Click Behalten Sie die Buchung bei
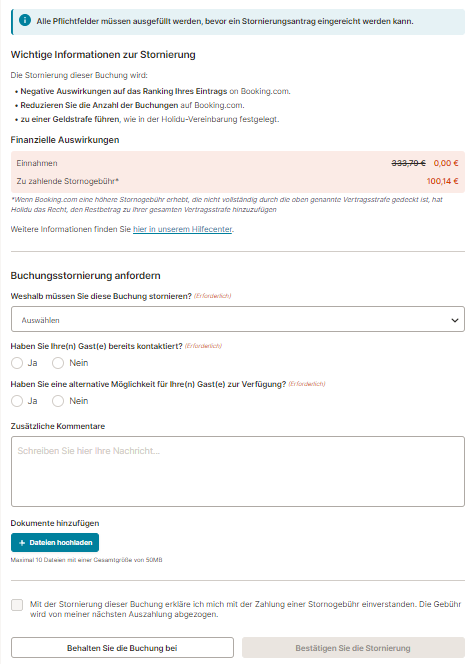Viewport: 468px width, 664px height. click(x=122, y=648)
